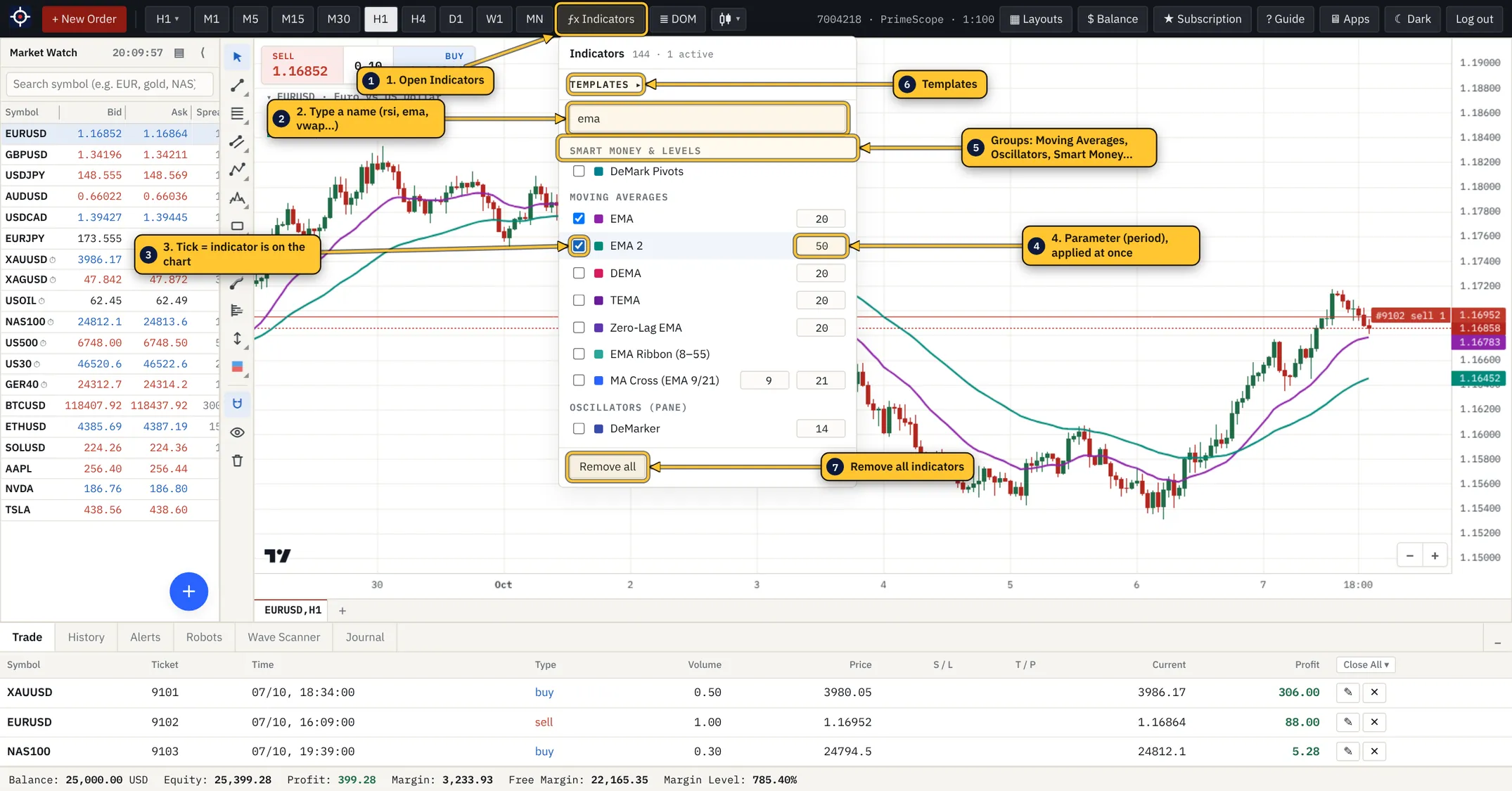1512x791 pixels.
Task: Open the Wave Scanner tab
Action: coord(283,637)
